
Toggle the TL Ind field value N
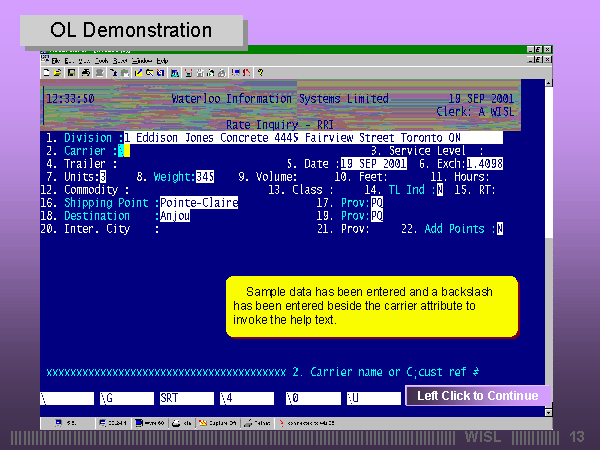point(439,189)
